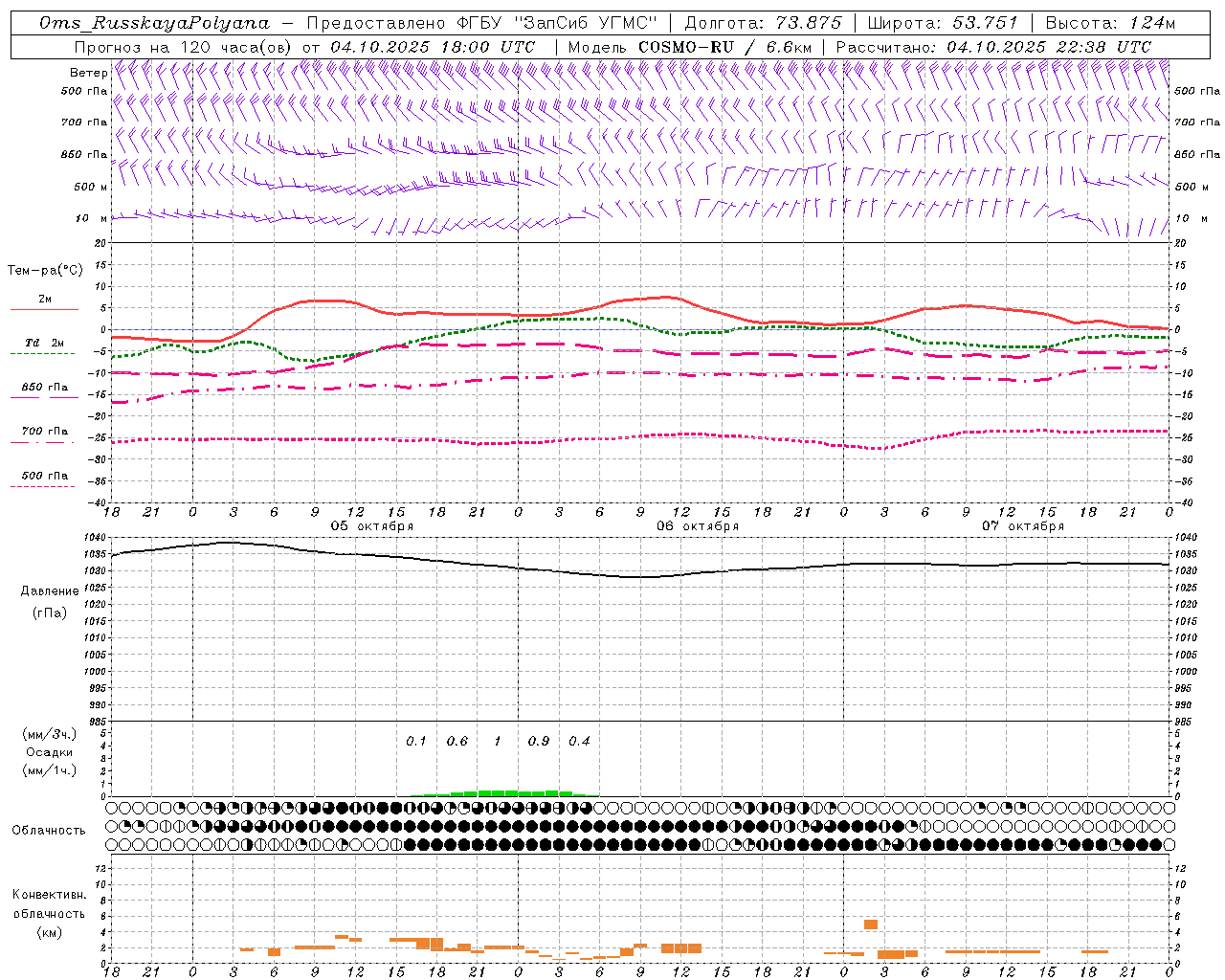The width and height of the screenshot is (1225, 980).
Task: Click the Облачность cloud cover label
Action: (49, 830)
